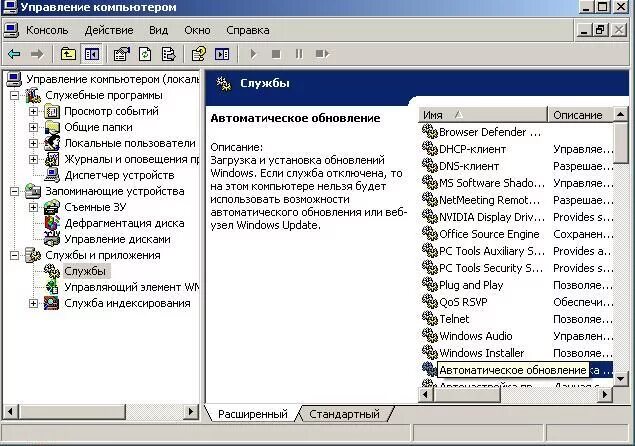Select the Office Source Engine service

[x=489, y=234]
